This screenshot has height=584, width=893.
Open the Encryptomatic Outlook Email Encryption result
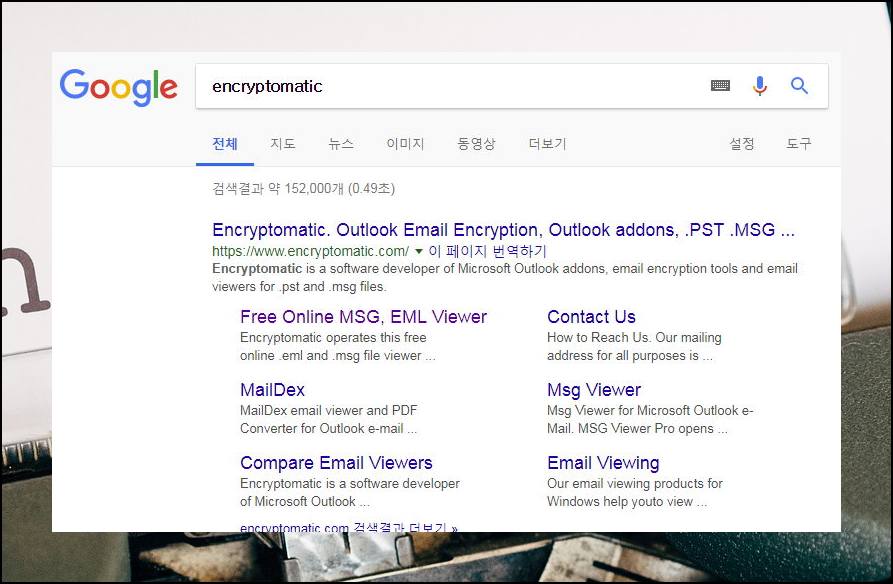pos(503,230)
